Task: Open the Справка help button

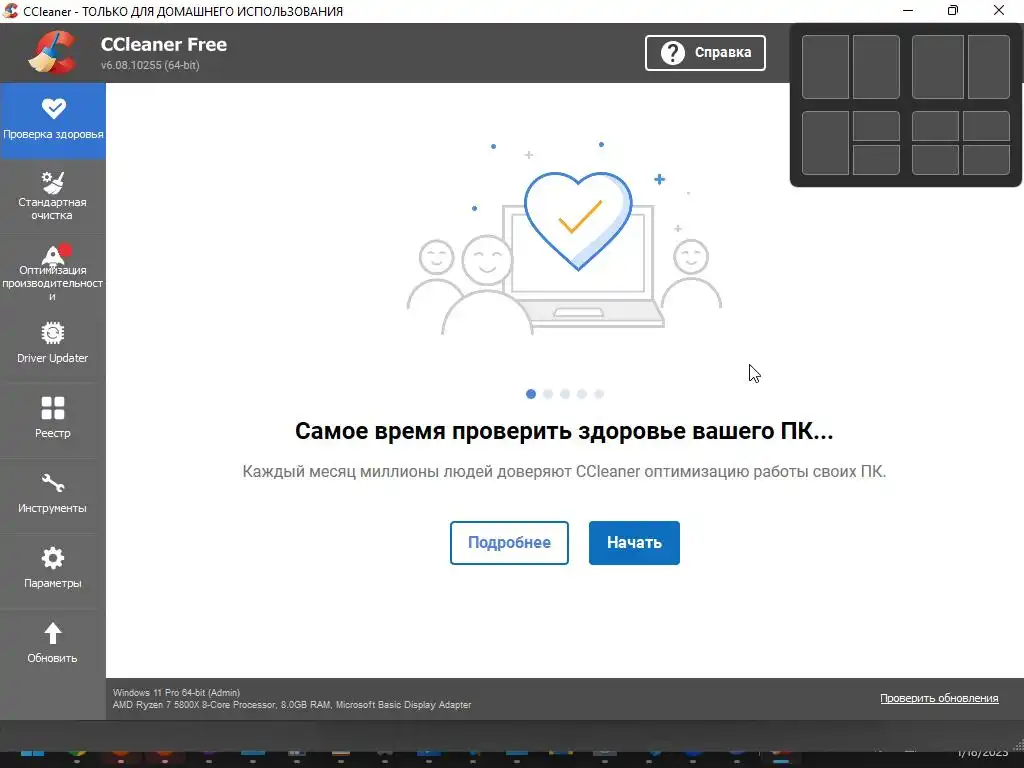Action: pyautogui.click(x=705, y=53)
